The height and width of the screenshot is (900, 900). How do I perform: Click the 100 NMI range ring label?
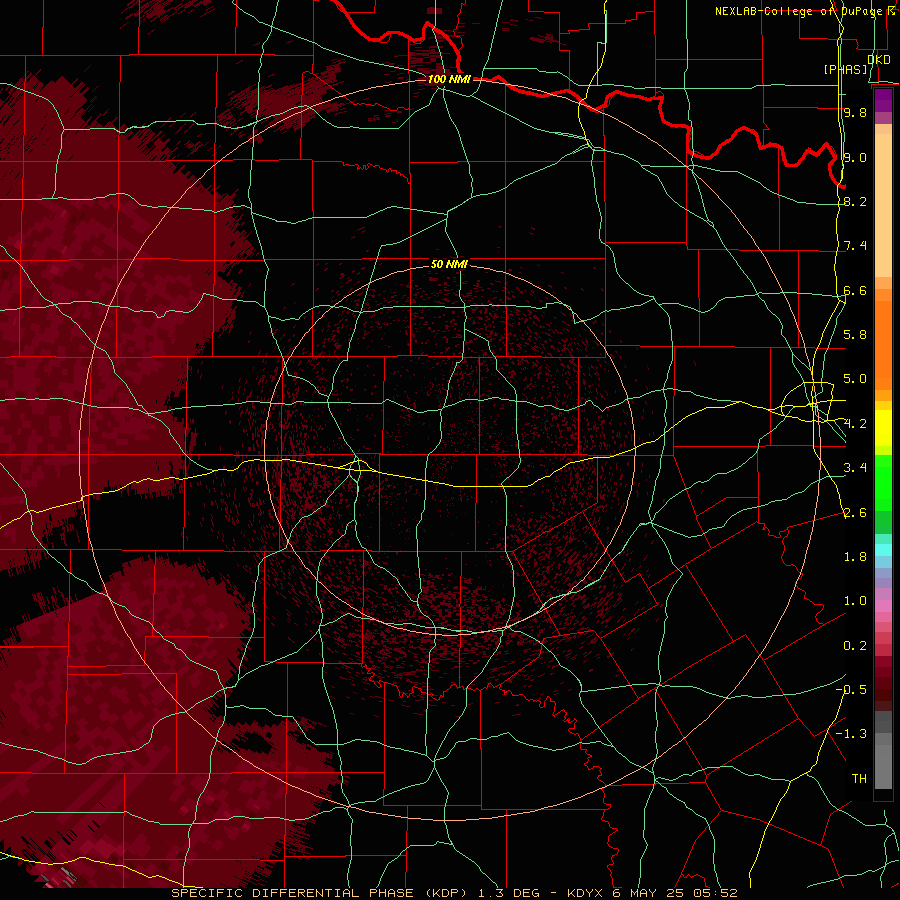tap(449, 79)
